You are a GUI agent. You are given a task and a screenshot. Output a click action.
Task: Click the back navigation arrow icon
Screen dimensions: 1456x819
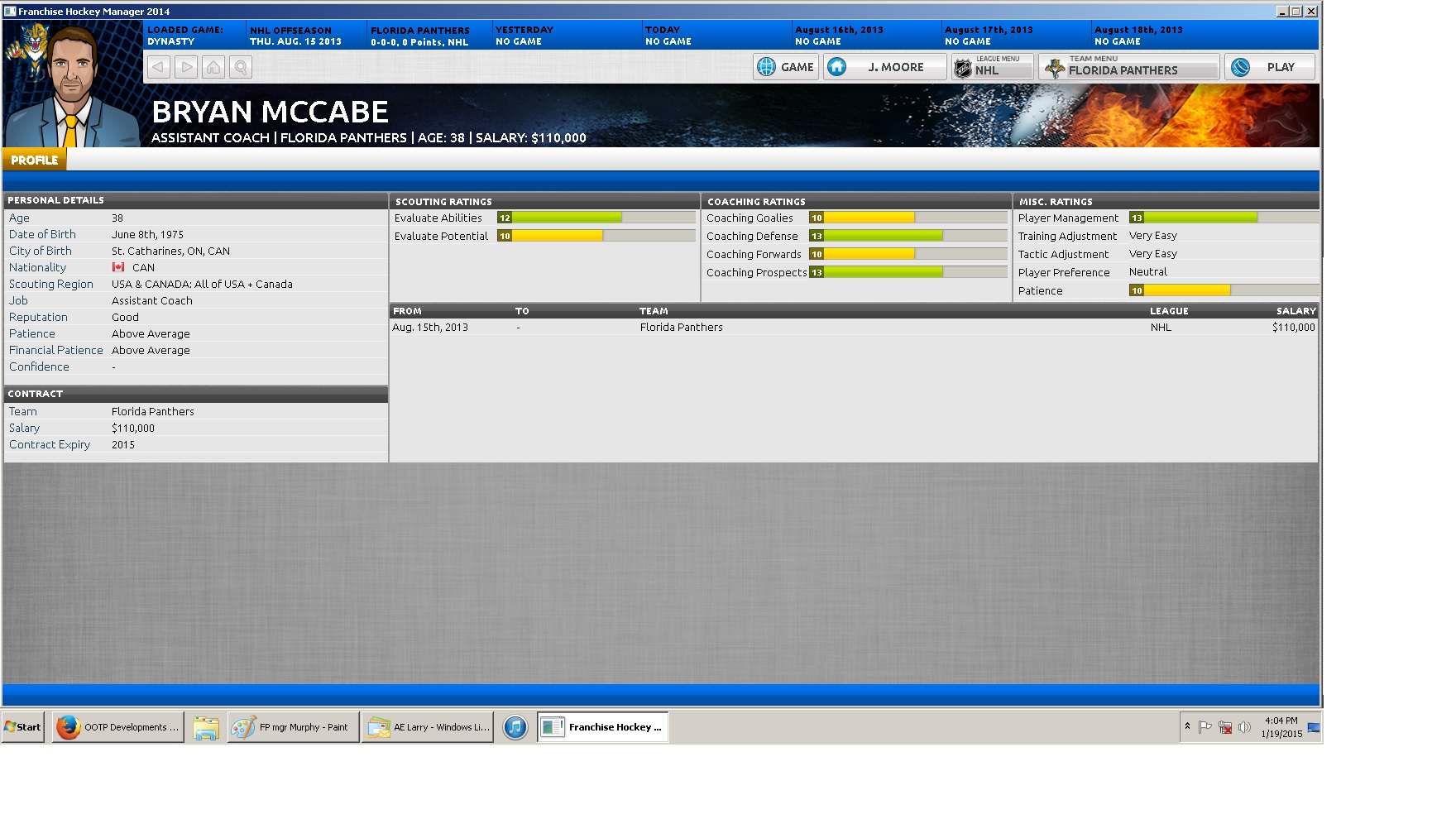(159, 67)
